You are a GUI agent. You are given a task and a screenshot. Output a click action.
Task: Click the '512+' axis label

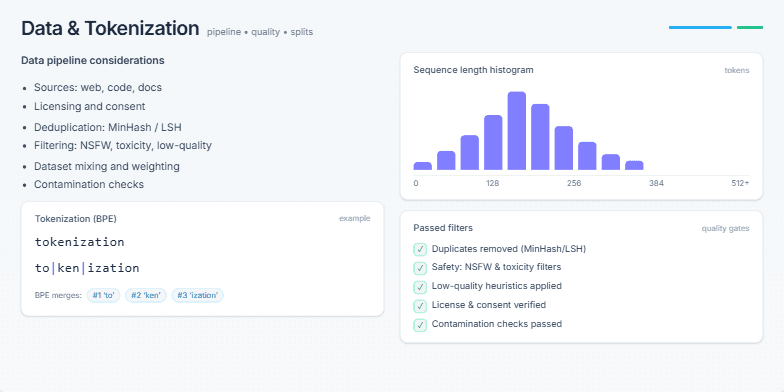pyautogui.click(x=740, y=184)
